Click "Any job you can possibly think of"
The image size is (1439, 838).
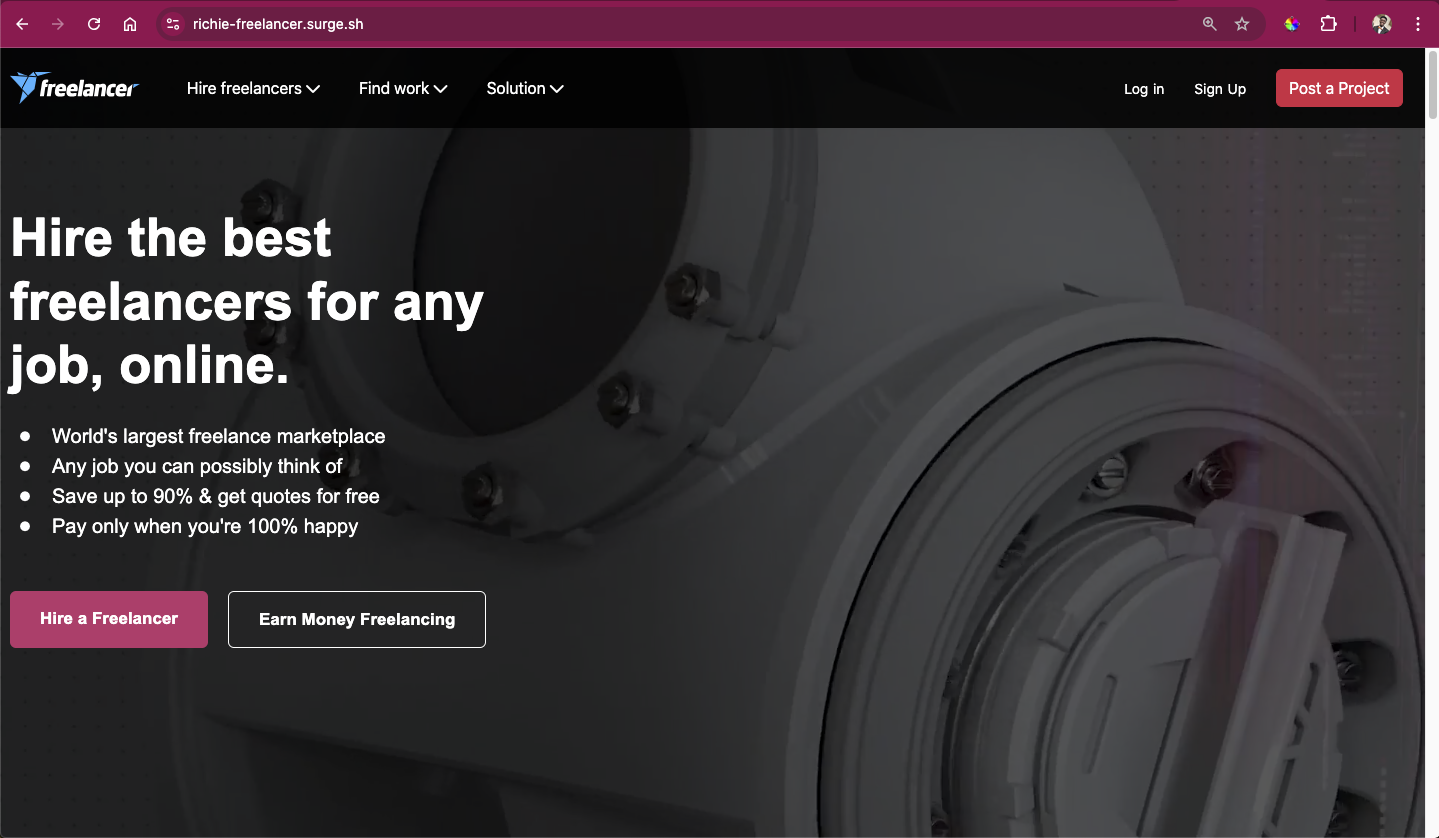[197, 466]
